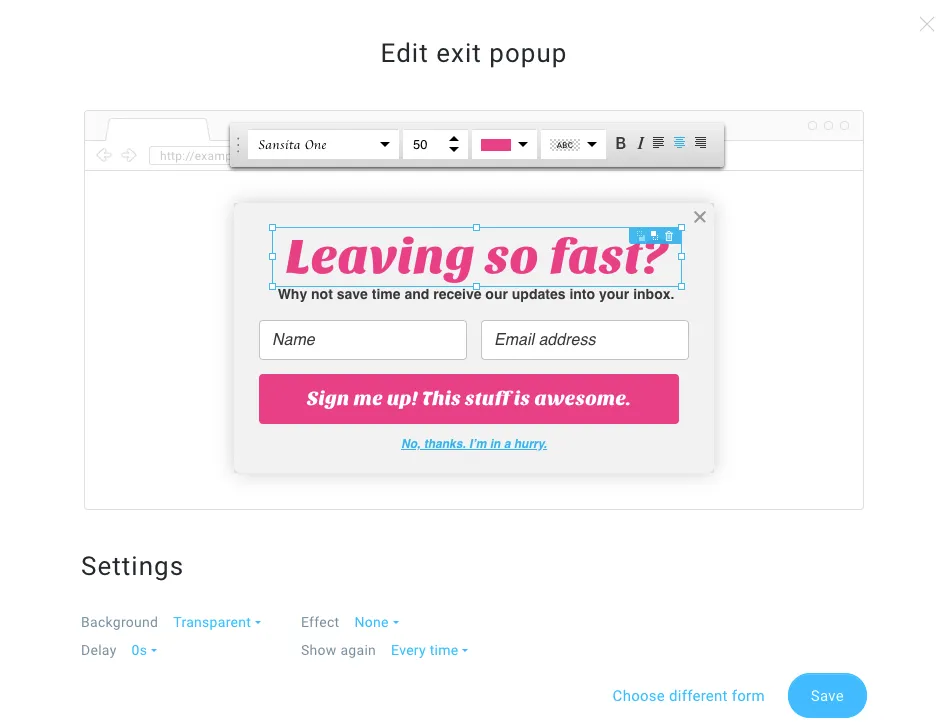Toggle bold formatting in text toolbar
944x727 pixels.
[621, 143]
